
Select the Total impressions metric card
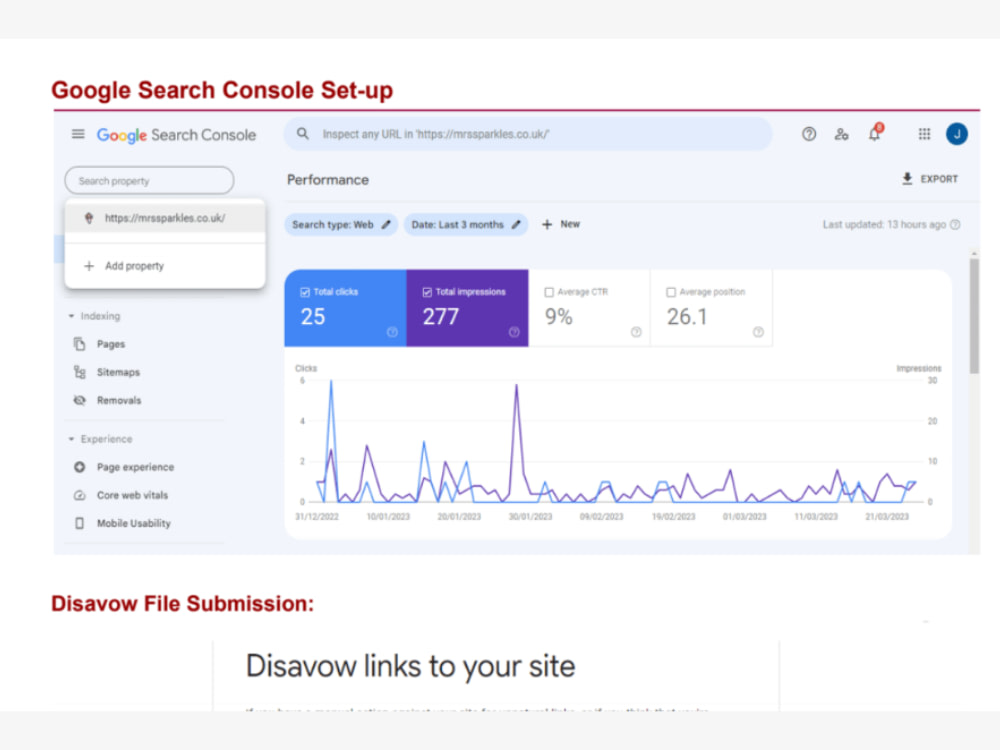(467, 308)
